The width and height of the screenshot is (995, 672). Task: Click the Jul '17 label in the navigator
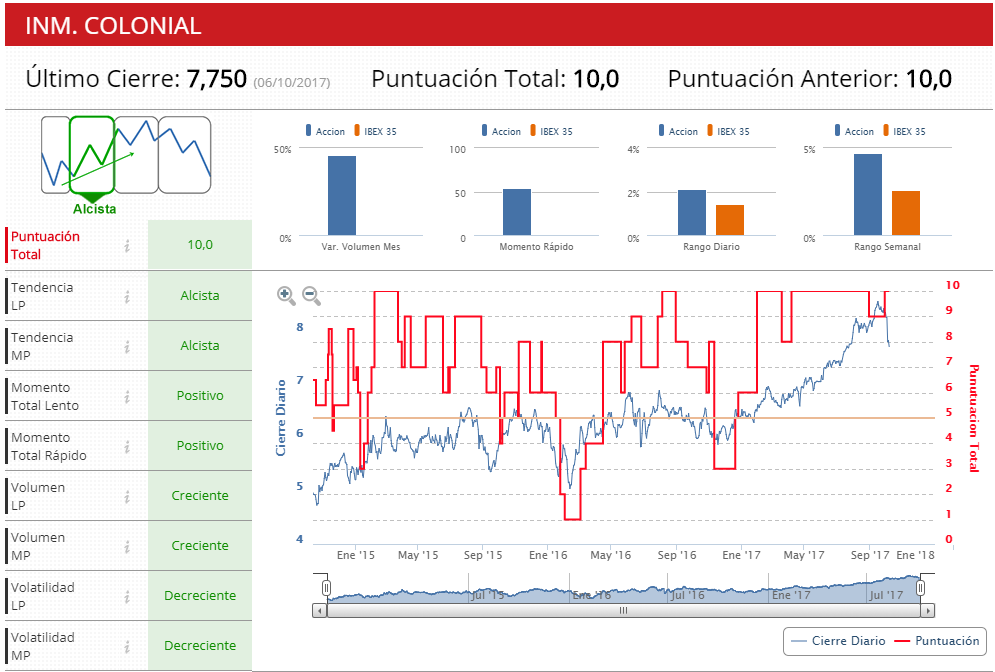coord(886,595)
